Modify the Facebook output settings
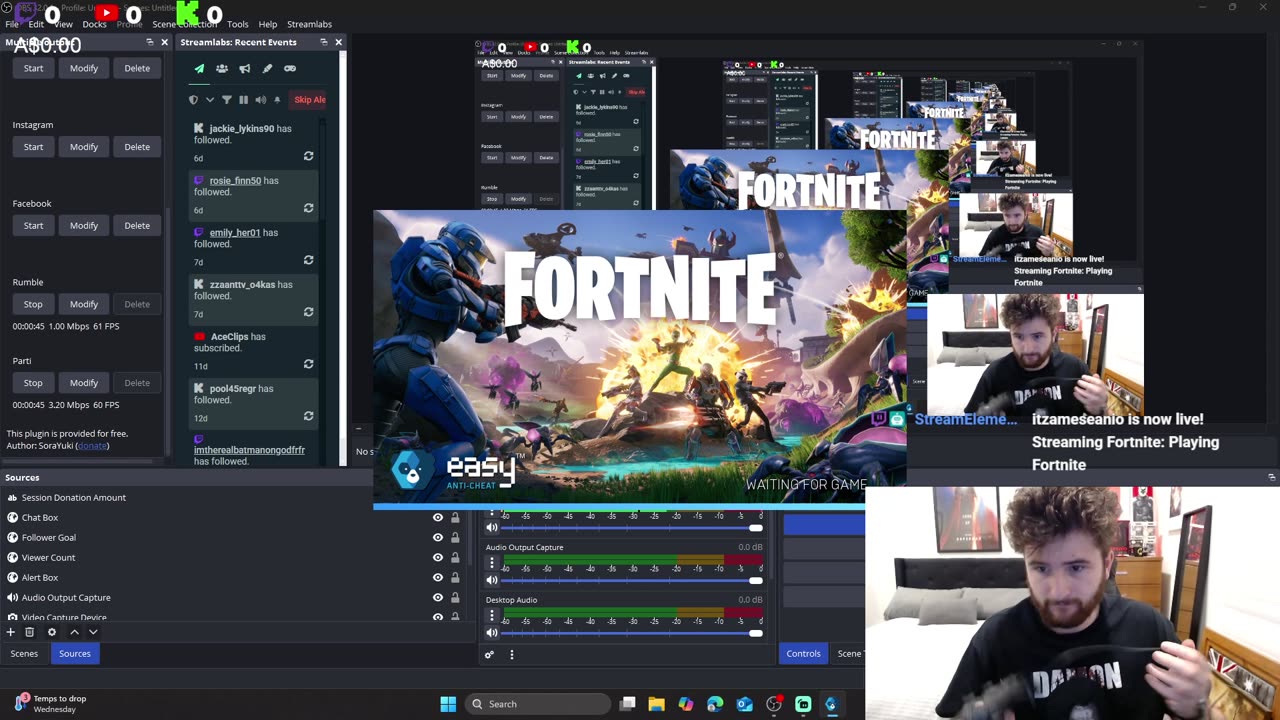Screen dimensions: 1280x720 pyautogui.click(x=84, y=226)
